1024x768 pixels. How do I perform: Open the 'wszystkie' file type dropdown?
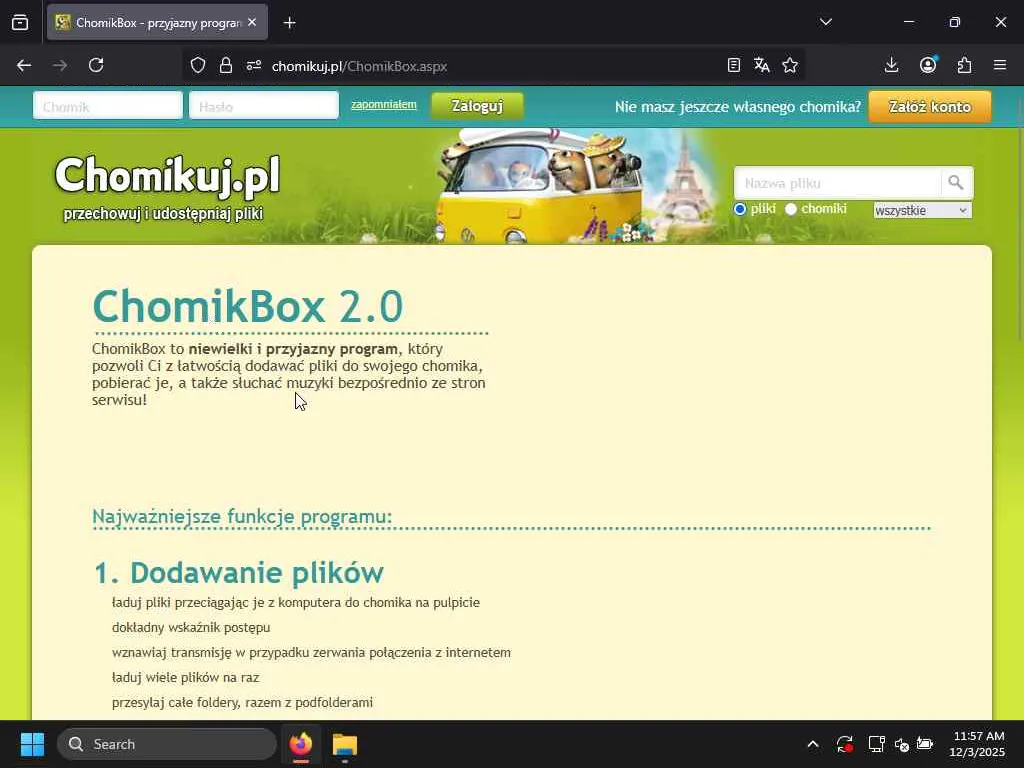(x=922, y=210)
